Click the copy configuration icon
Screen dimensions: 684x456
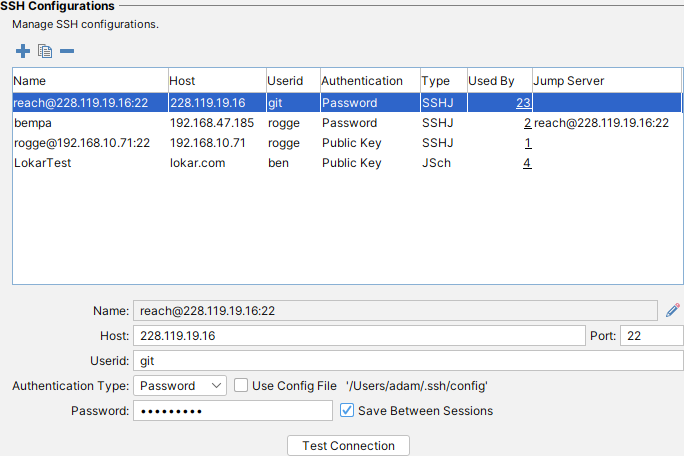pyautogui.click(x=44, y=51)
